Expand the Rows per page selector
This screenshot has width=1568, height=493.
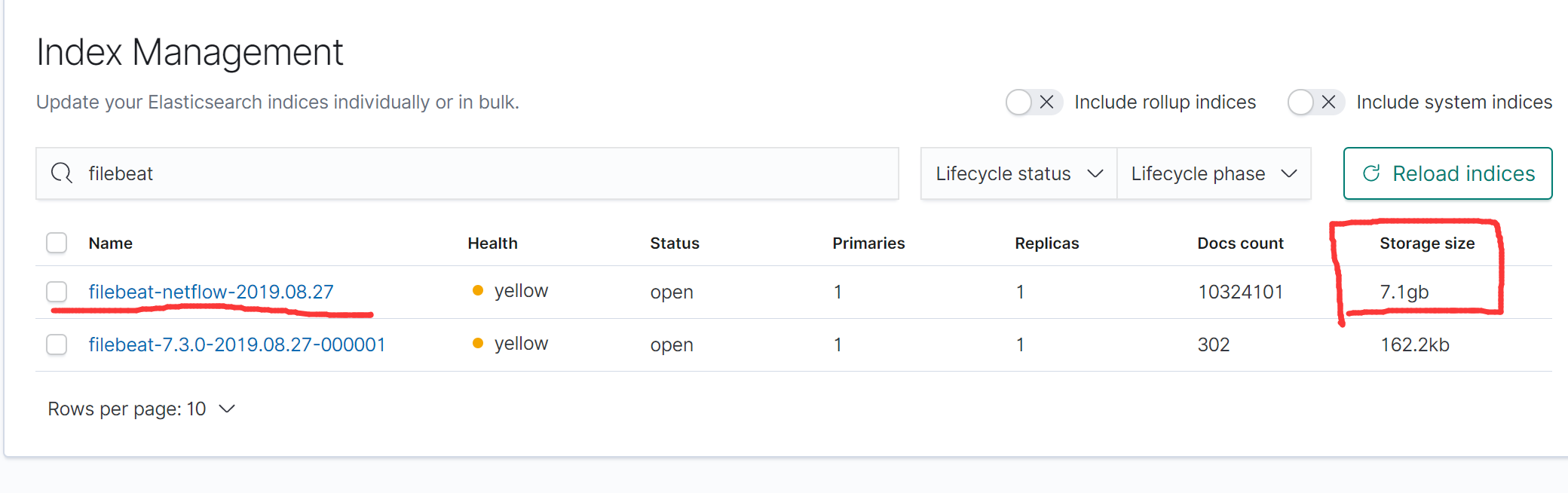[x=142, y=409]
